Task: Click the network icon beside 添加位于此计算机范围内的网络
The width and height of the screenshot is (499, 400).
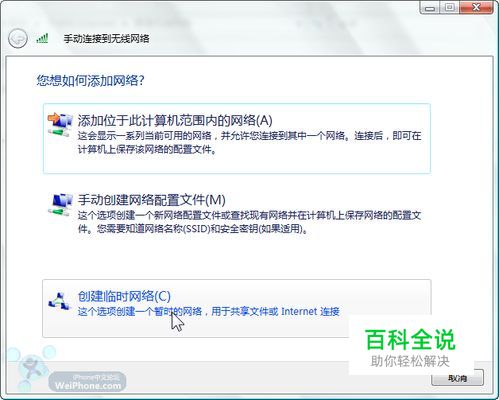Action: point(60,125)
